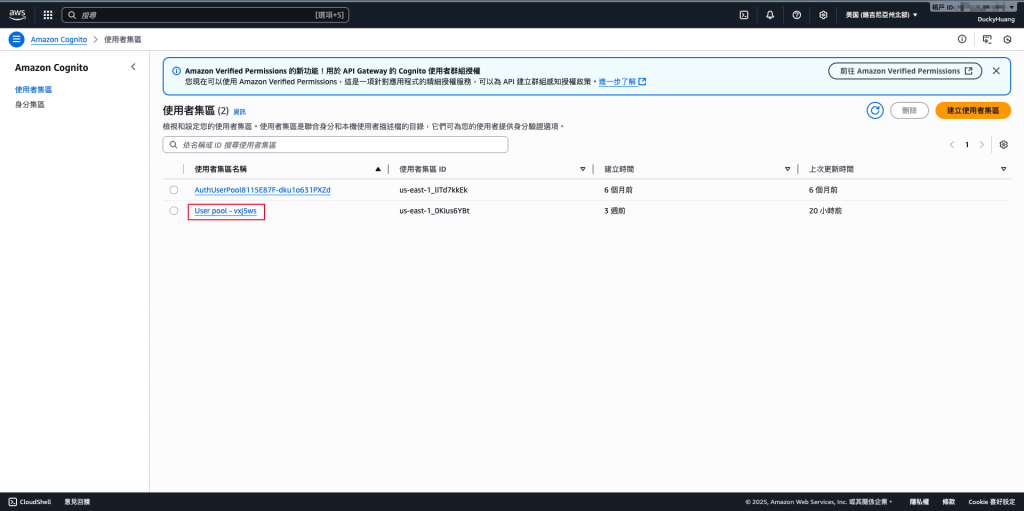Viewport: 1024px width, 511px height.
Task: Click the us-east-1_liTd7kkEk ID cell
Action: click(433, 190)
